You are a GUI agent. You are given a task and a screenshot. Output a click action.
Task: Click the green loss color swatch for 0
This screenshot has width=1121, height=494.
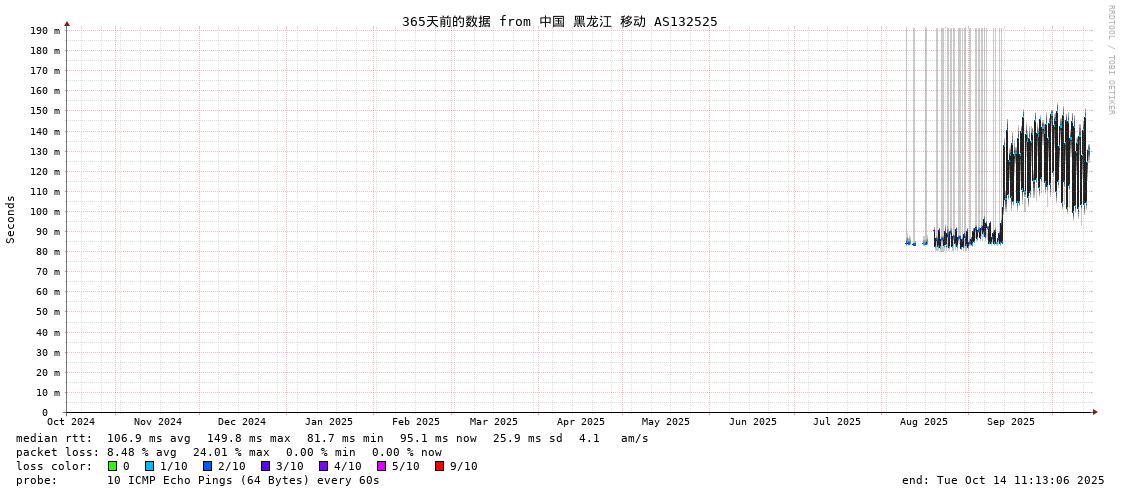tap(112, 466)
